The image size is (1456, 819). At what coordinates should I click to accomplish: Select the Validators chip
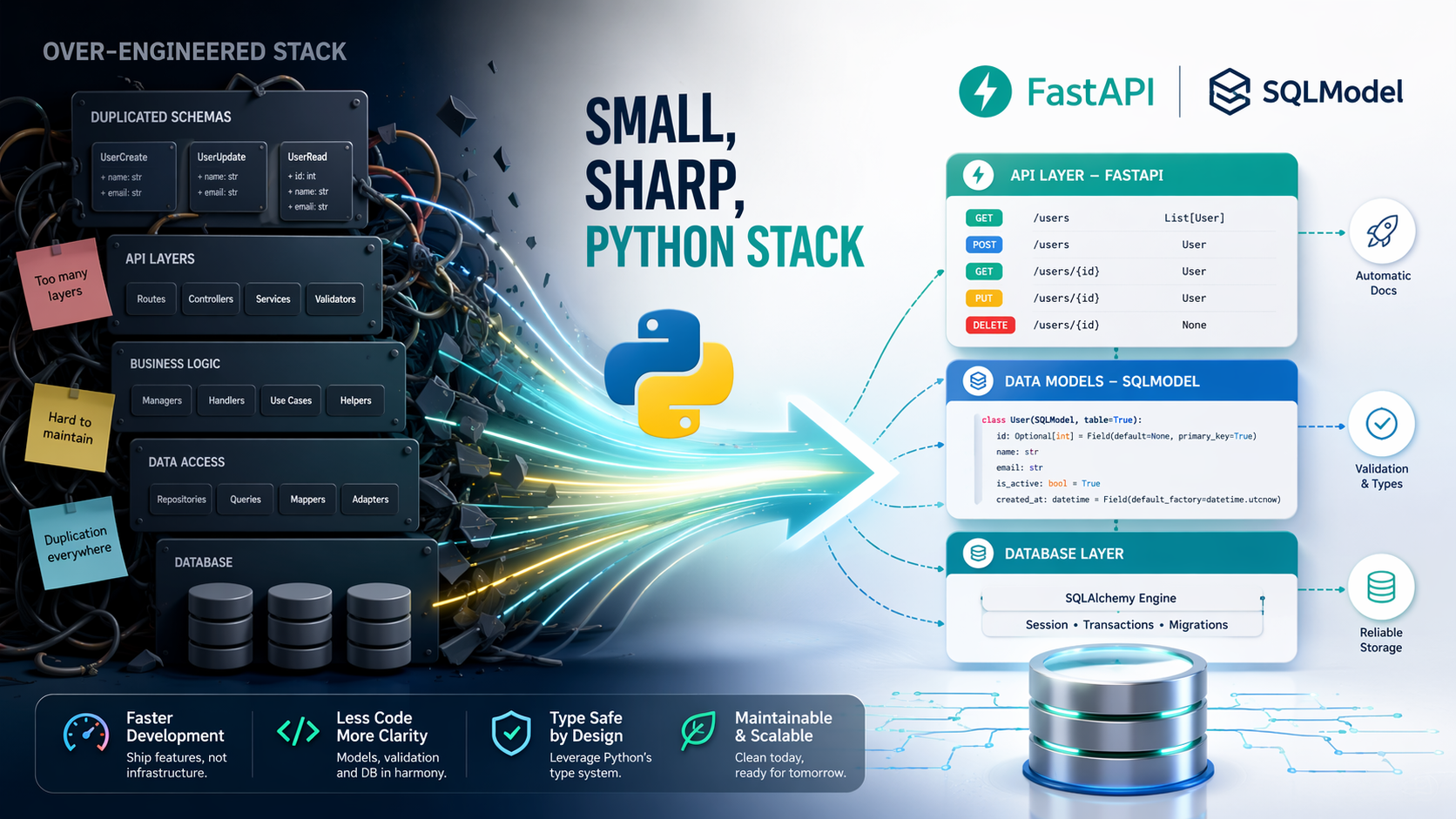click(335, 299)
